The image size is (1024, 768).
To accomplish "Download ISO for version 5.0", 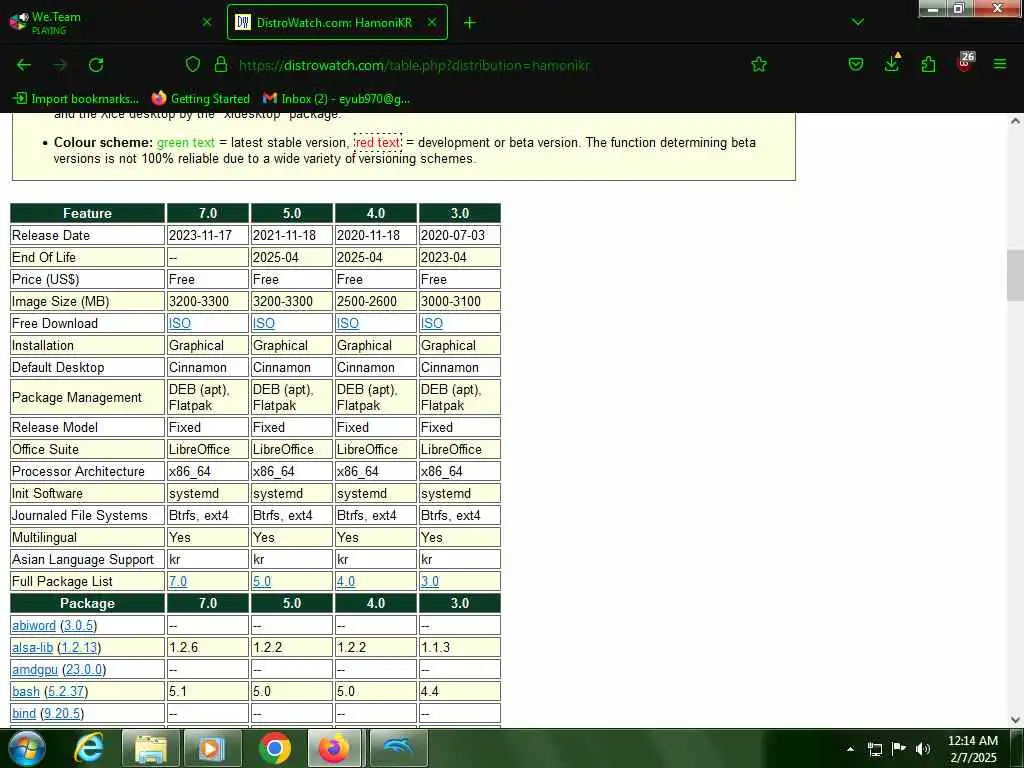I will [264, 323].
